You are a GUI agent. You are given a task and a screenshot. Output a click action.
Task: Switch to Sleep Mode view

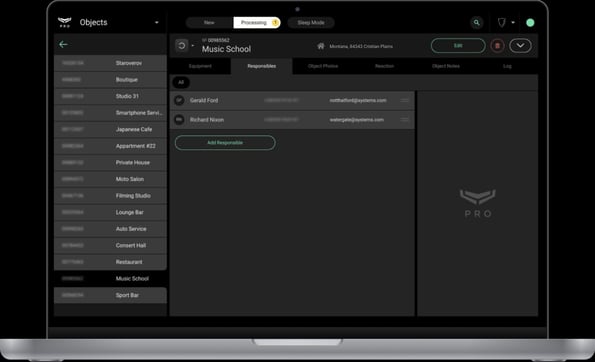[311, 23]
